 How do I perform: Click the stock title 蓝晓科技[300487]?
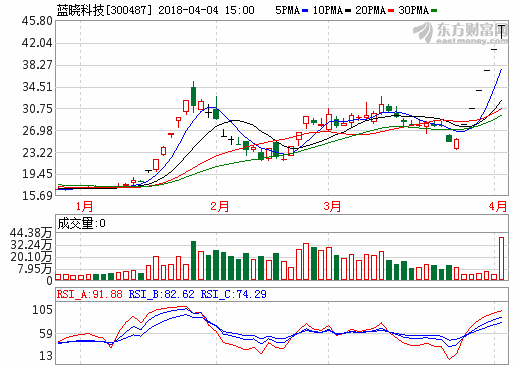tap(104, 10)
